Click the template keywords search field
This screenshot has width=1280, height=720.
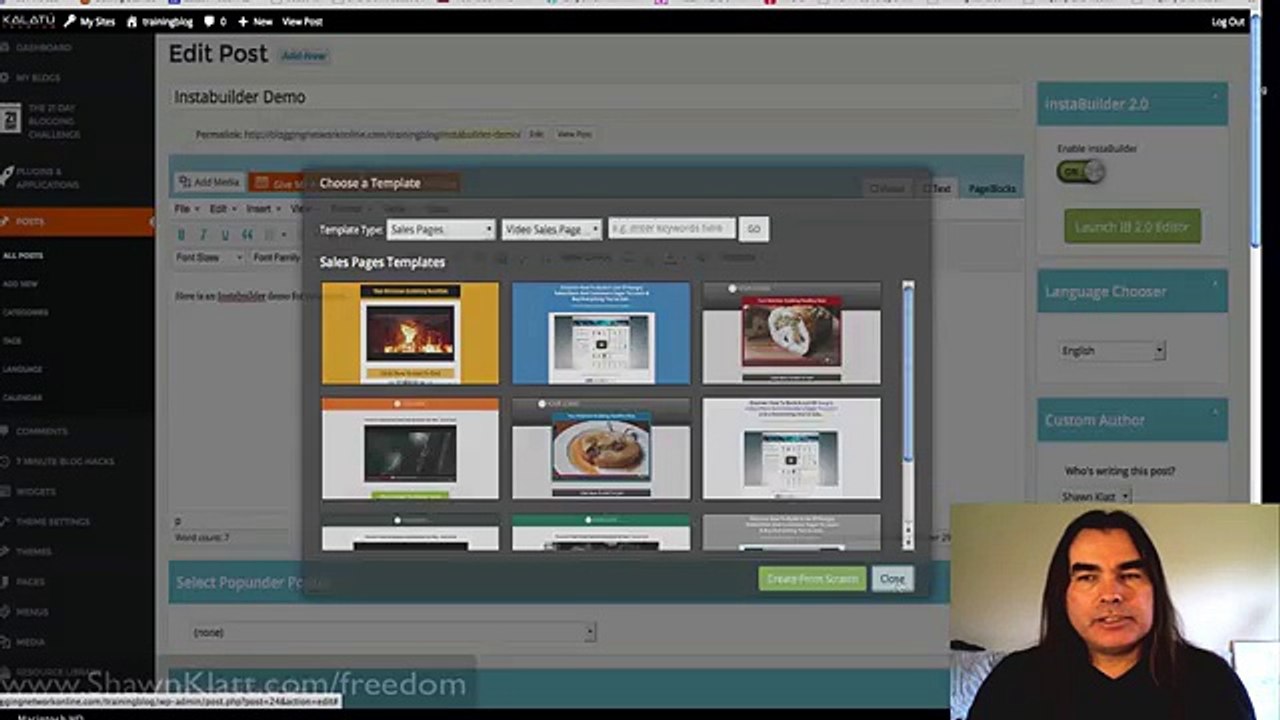[x=672, y=229]
